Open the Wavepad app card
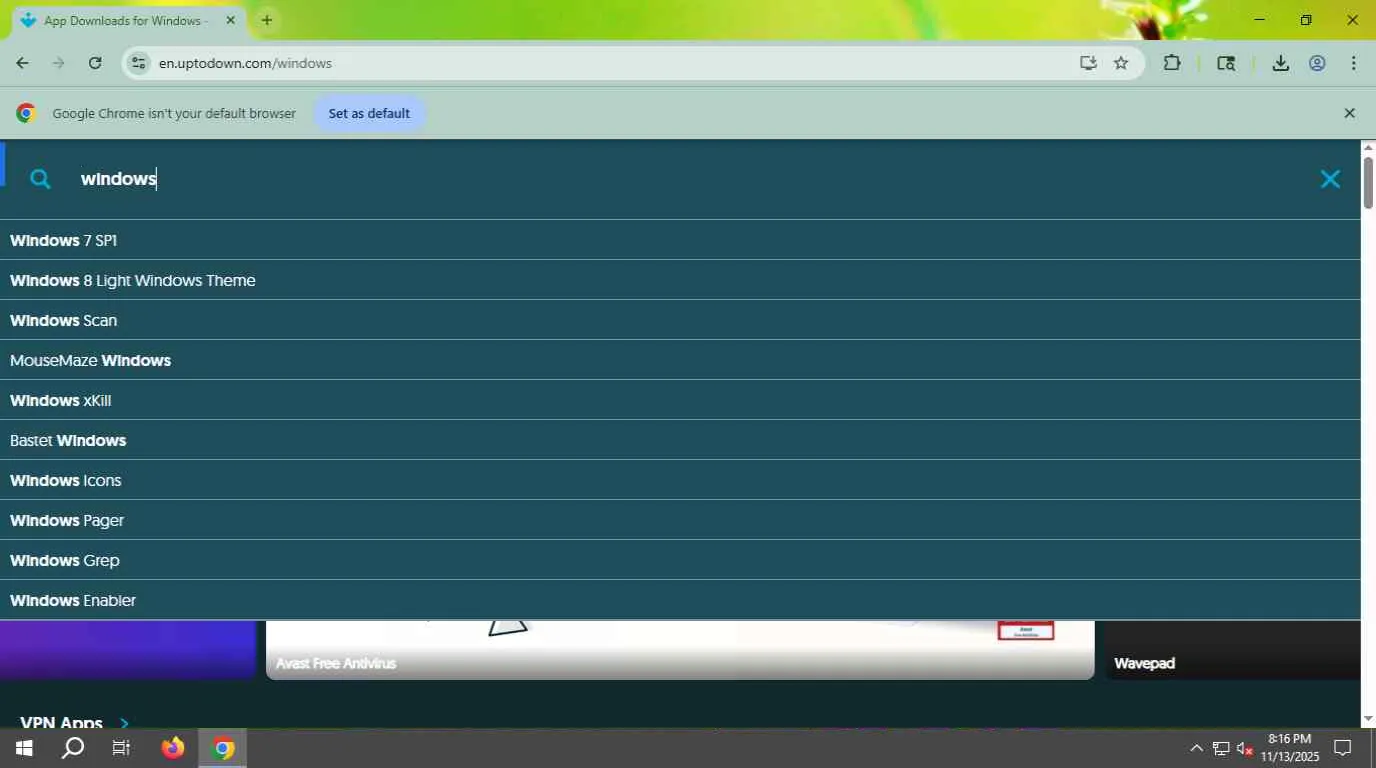The height and width of the screenshot is (768, 1376). tap(1232, 650)
